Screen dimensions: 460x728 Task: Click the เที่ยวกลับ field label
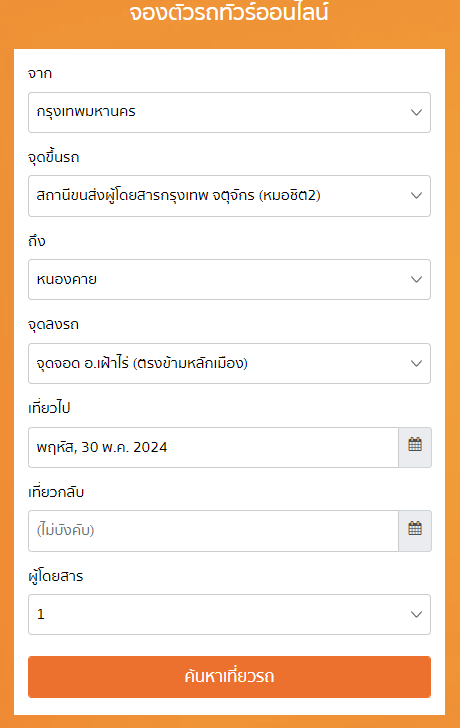(x=56, y=492)
